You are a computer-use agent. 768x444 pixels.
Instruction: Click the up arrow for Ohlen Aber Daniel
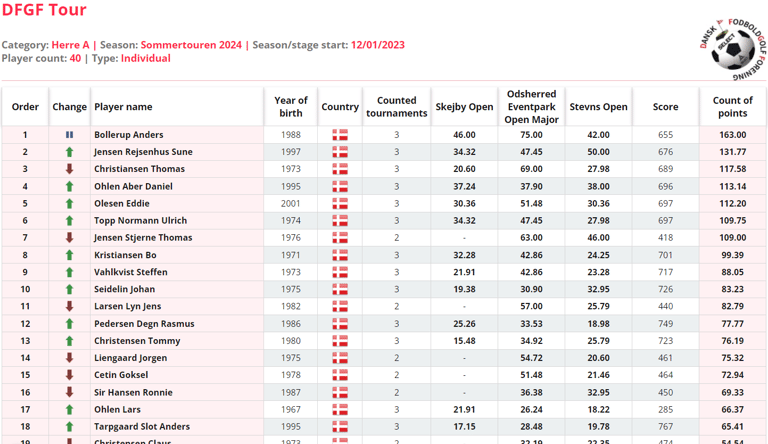click(70, 186)
